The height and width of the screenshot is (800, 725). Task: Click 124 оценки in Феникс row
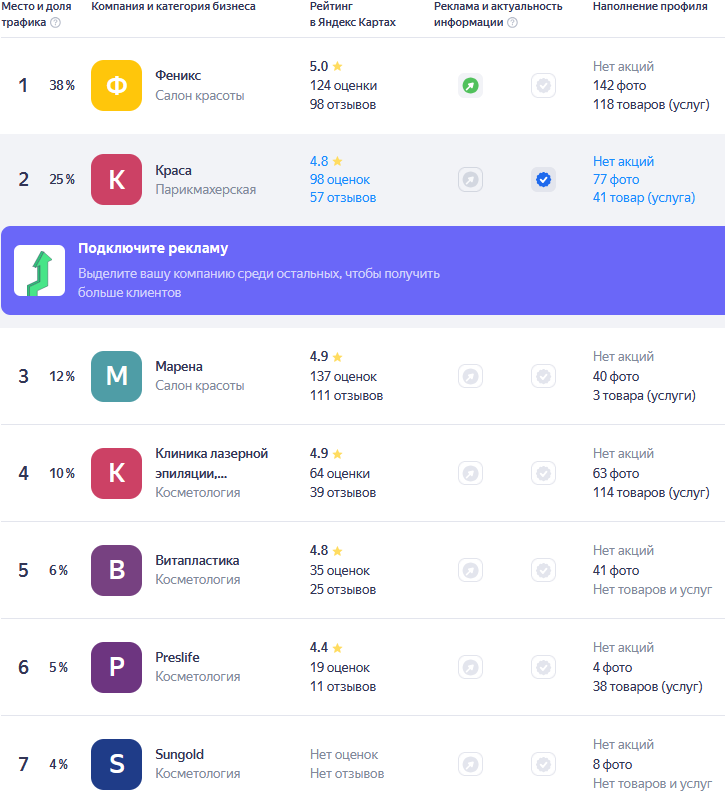click(x=343, y=86)
